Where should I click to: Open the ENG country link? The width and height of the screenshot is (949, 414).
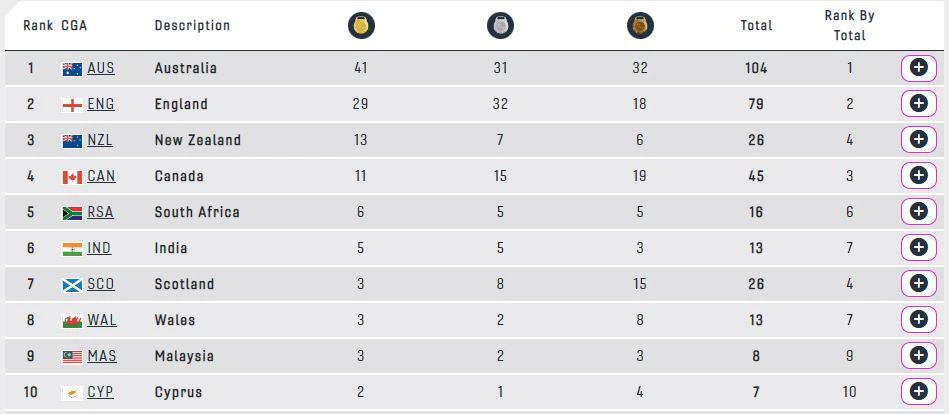(101, 104)
